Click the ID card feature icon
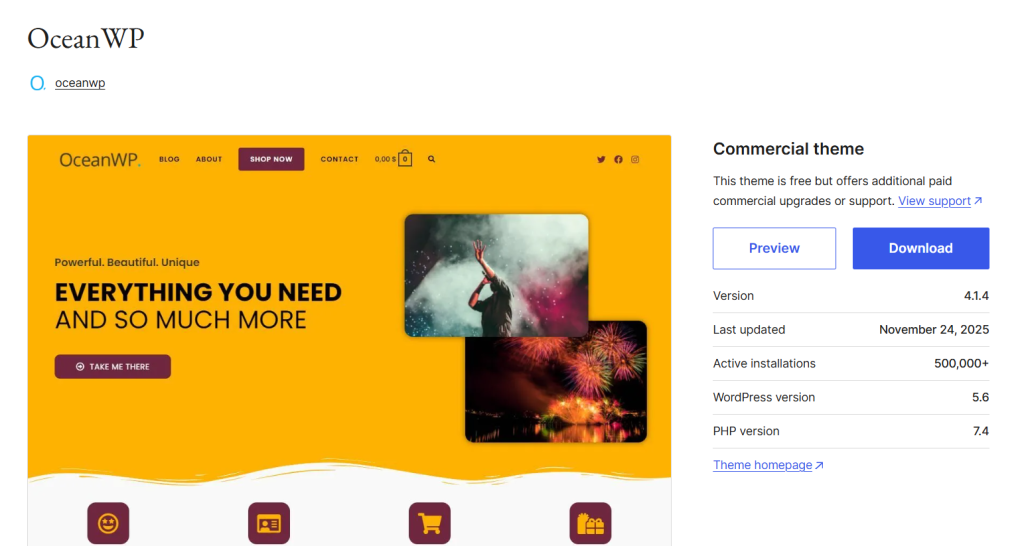Viewport: 1024px width, 546px height. (269, 523)
